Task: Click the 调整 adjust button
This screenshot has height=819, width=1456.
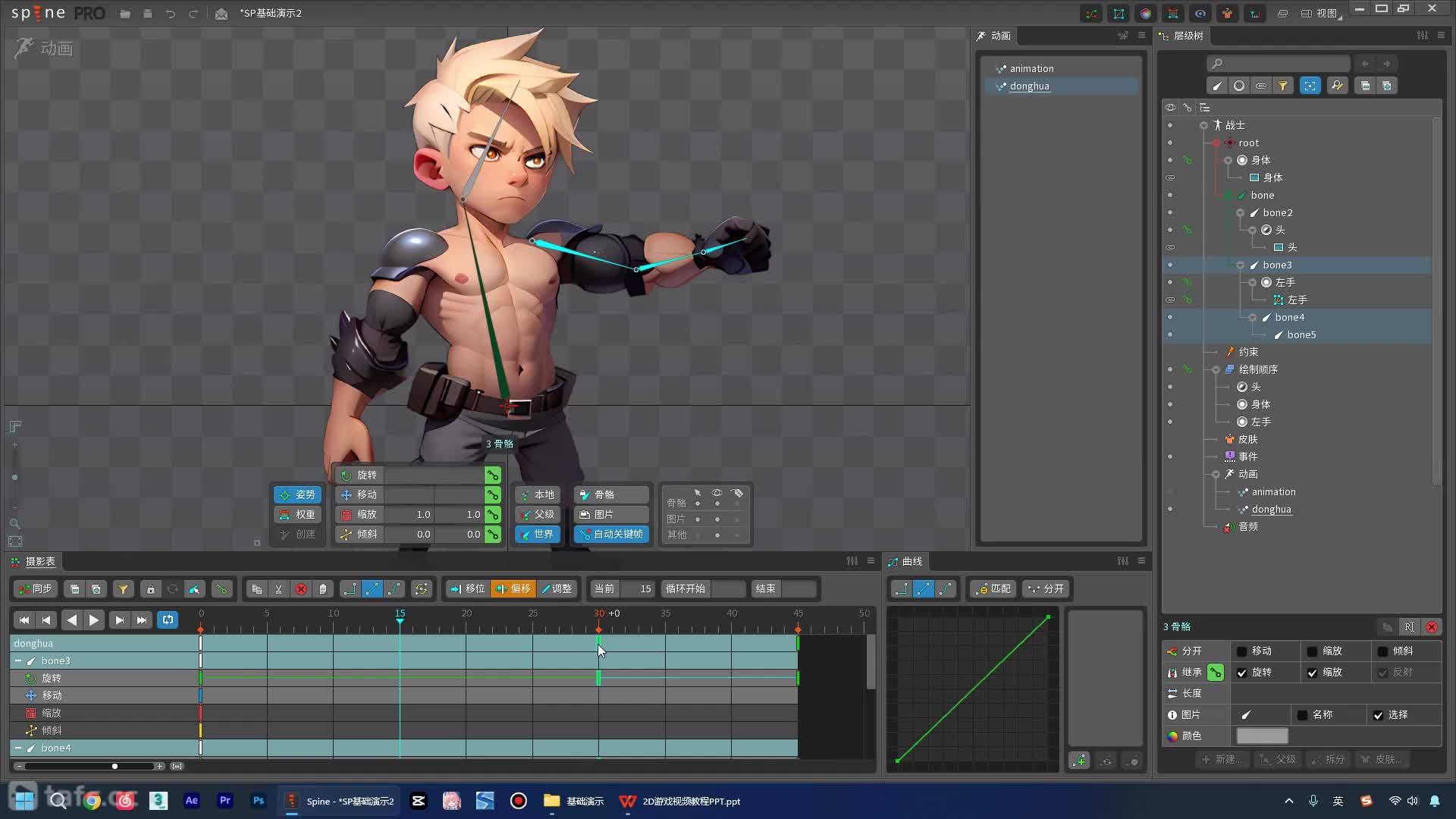Action: (x=557, y=588)
